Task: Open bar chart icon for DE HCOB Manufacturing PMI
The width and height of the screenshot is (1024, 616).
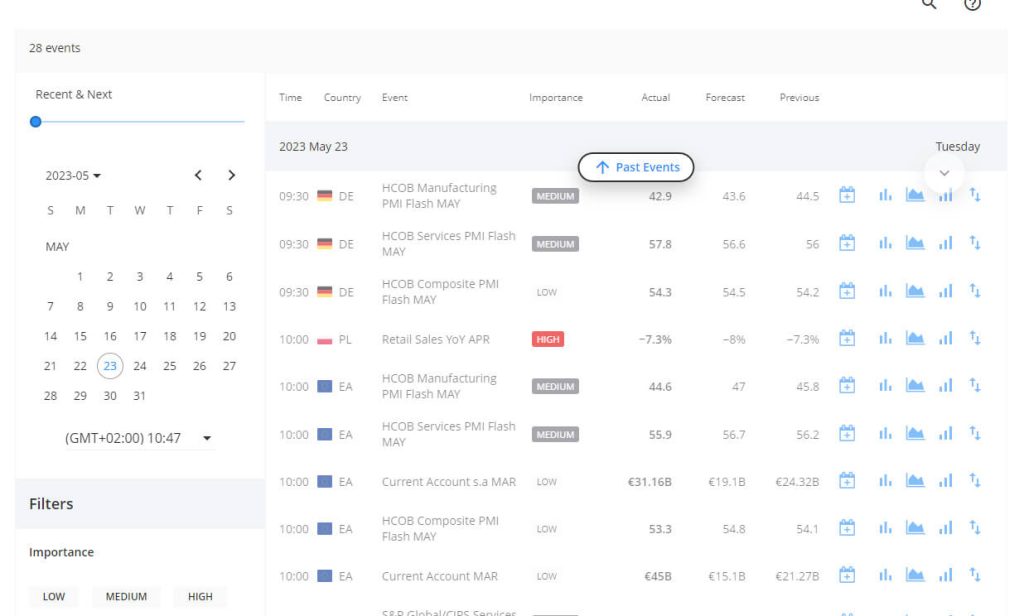Action: point(885,195)
